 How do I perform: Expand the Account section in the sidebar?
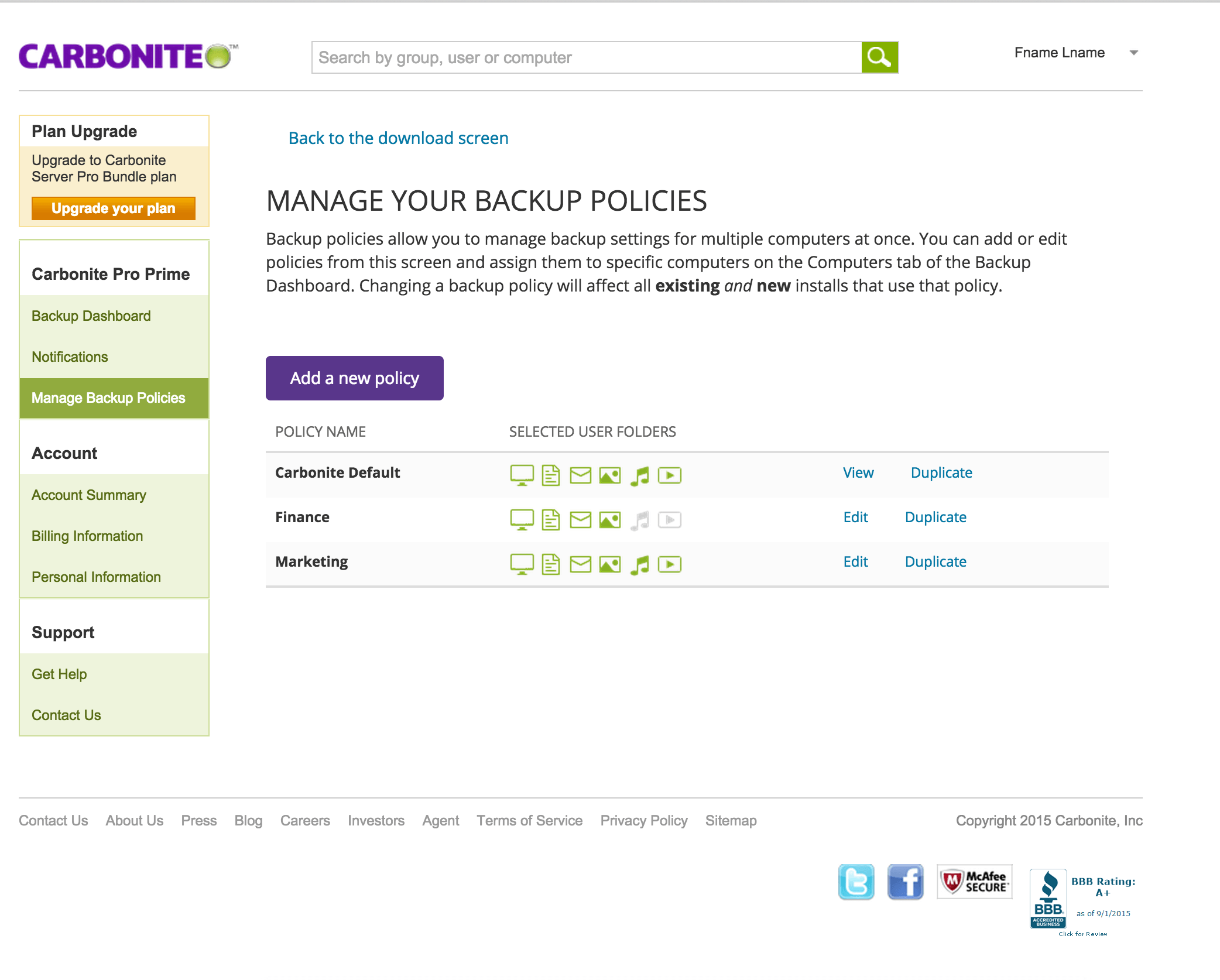point(64,453)
